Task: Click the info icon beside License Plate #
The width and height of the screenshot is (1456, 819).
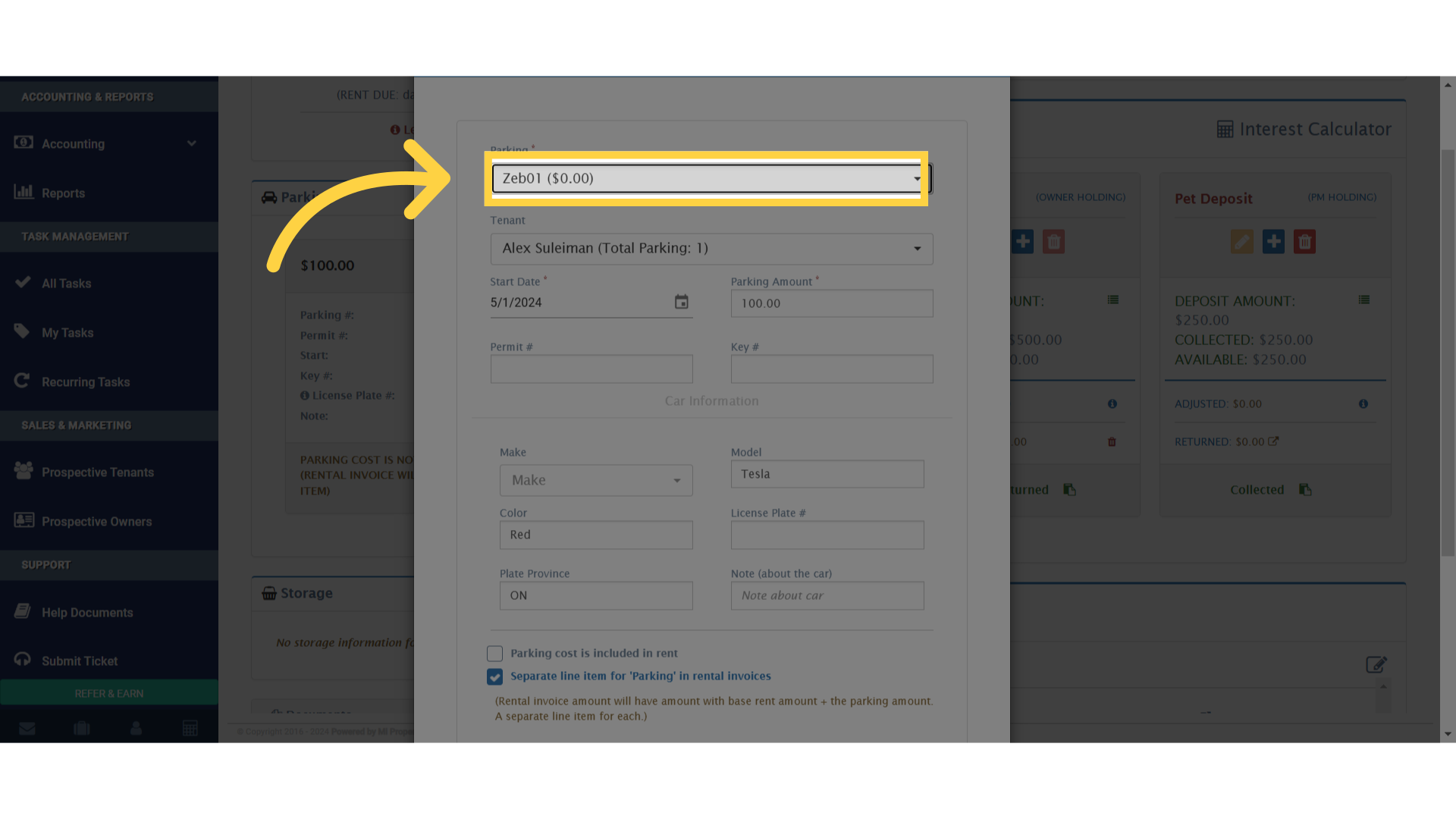Action: 305,395
